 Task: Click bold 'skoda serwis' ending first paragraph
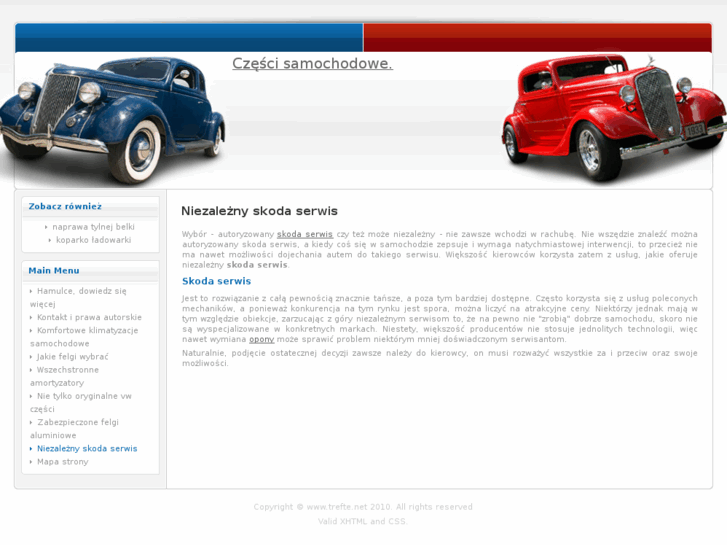coord(257,265)
